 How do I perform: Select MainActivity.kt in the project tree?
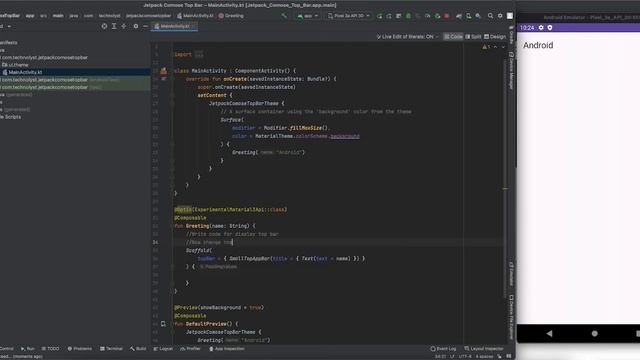22,72
